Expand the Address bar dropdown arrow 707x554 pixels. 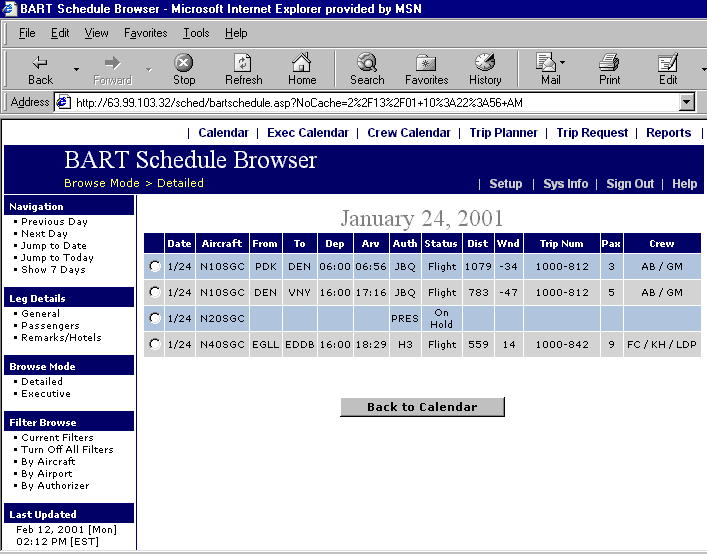pos(686,102)
